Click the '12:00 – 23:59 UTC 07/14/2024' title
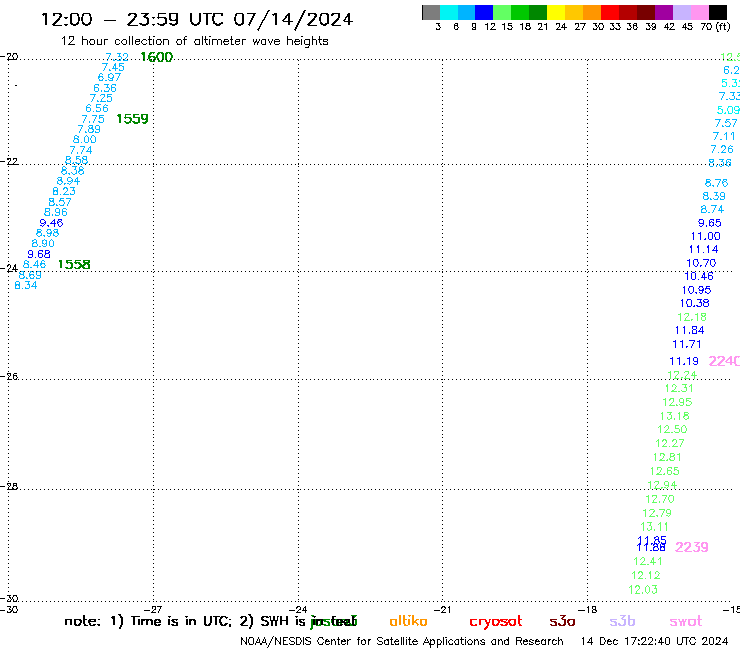This screenshot has width=740, height=650. 197,20
